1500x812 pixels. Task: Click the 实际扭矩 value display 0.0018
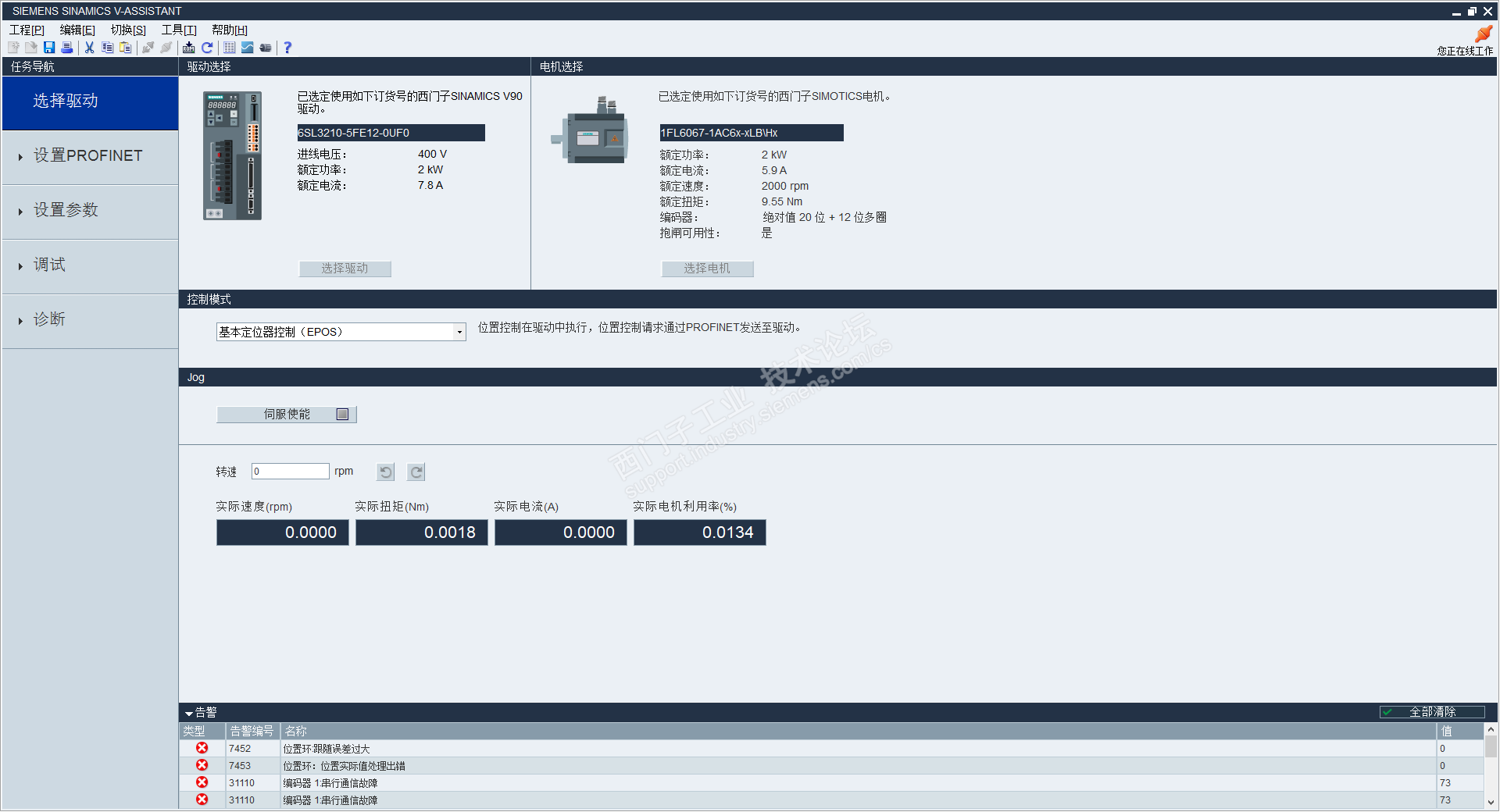[422, 532]
